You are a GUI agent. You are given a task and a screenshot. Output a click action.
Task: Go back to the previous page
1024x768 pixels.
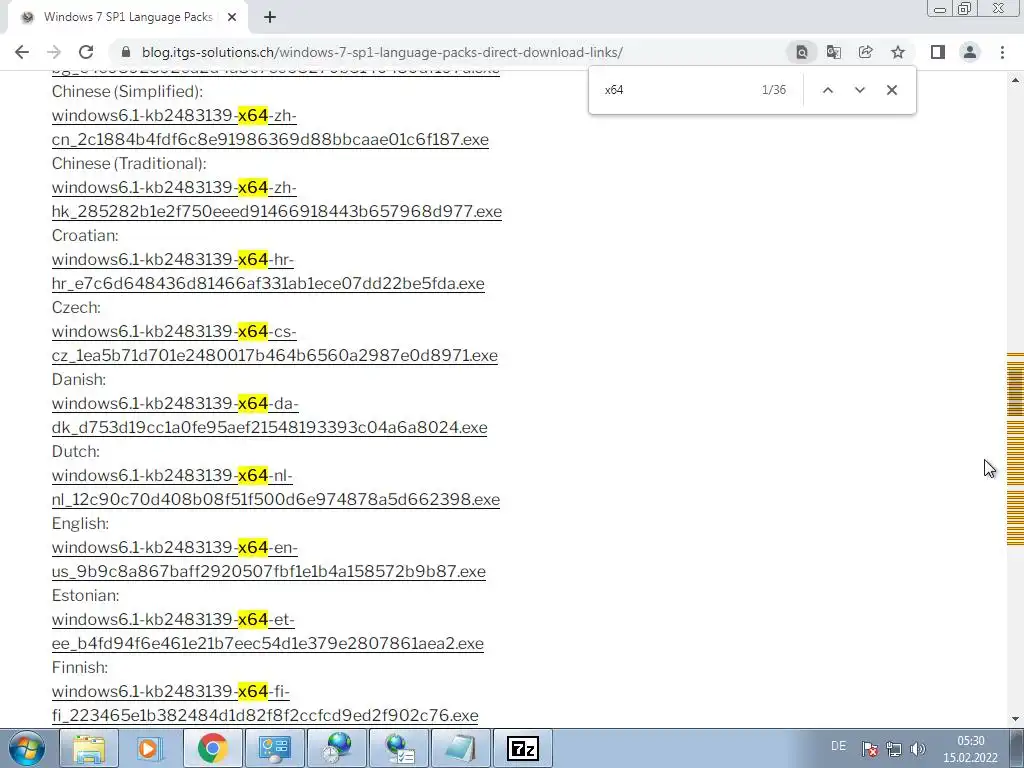point(22,52)
